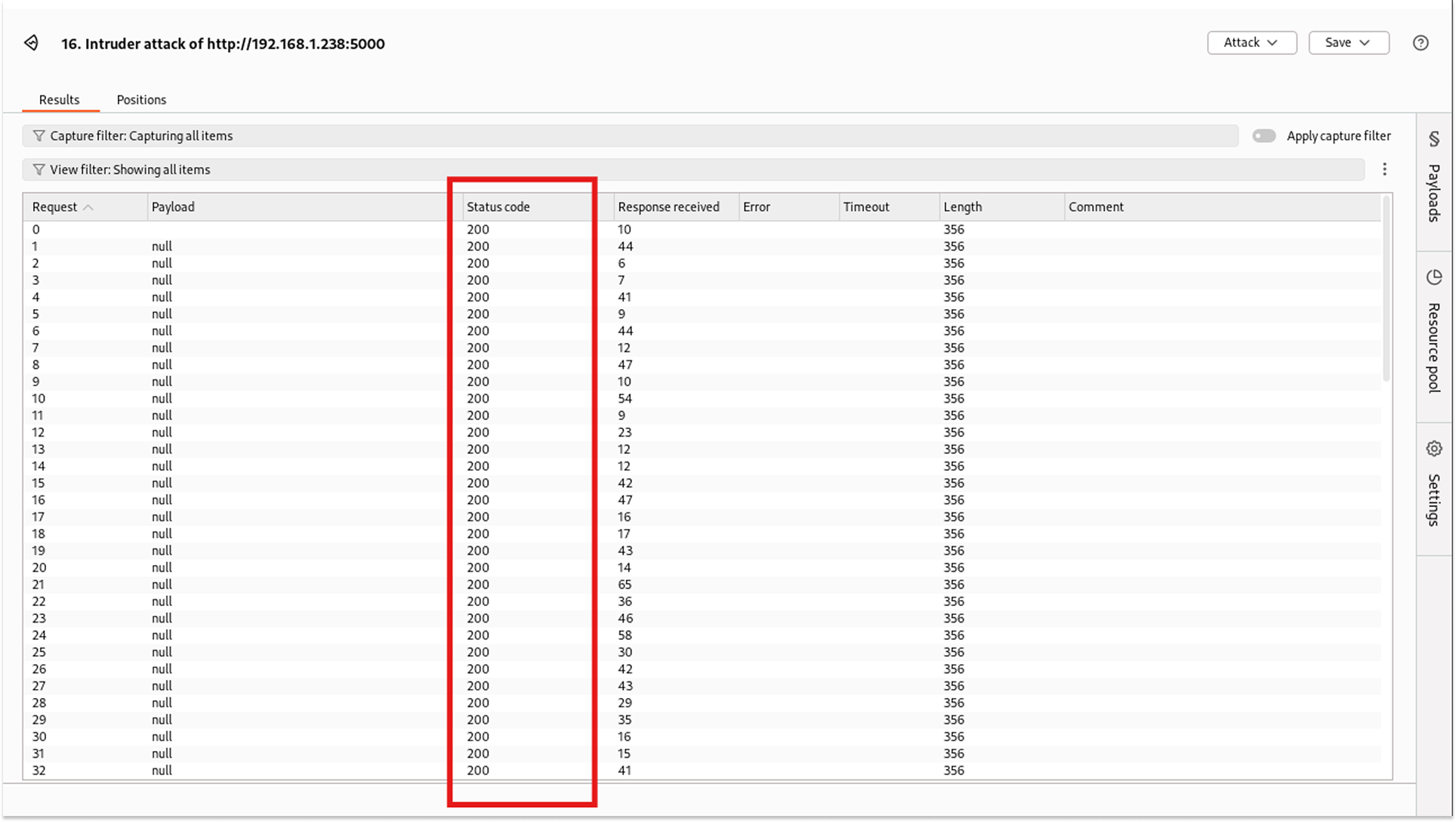Viewport: 1456px width, 822px height.
Task: Enable the Apply capture filter toggle
Action: [1264, 136]
